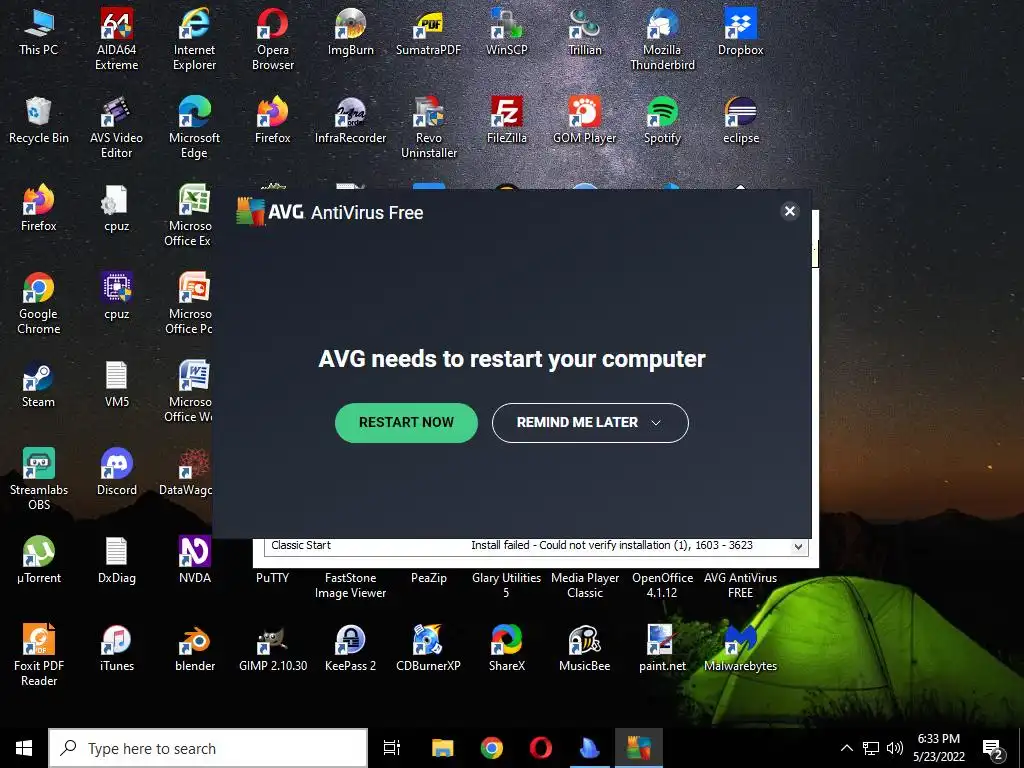
Task: Select AVS Video Editor icon
Action: click(116, 127)
